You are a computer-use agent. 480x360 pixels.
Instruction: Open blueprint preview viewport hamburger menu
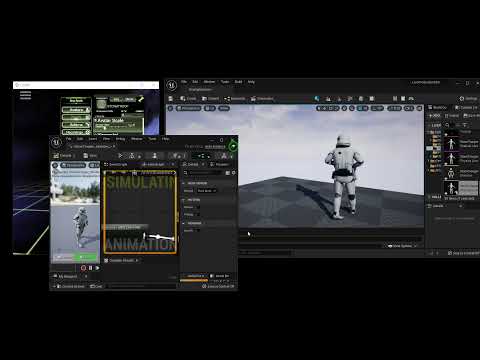[55, 165]
